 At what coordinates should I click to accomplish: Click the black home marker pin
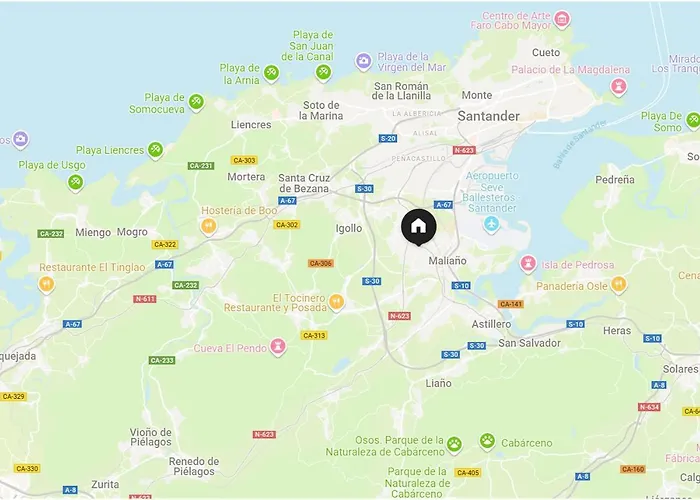[x=418, y=227]
